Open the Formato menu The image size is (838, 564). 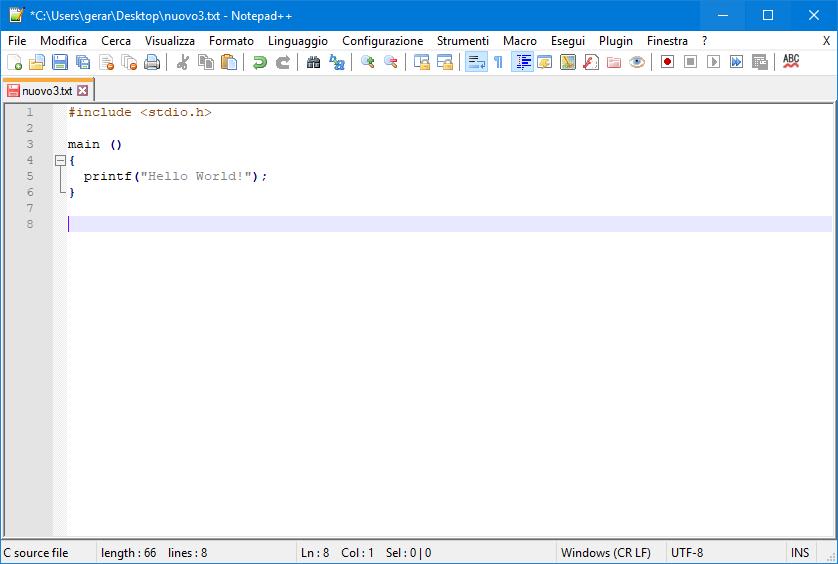(231, 41)
